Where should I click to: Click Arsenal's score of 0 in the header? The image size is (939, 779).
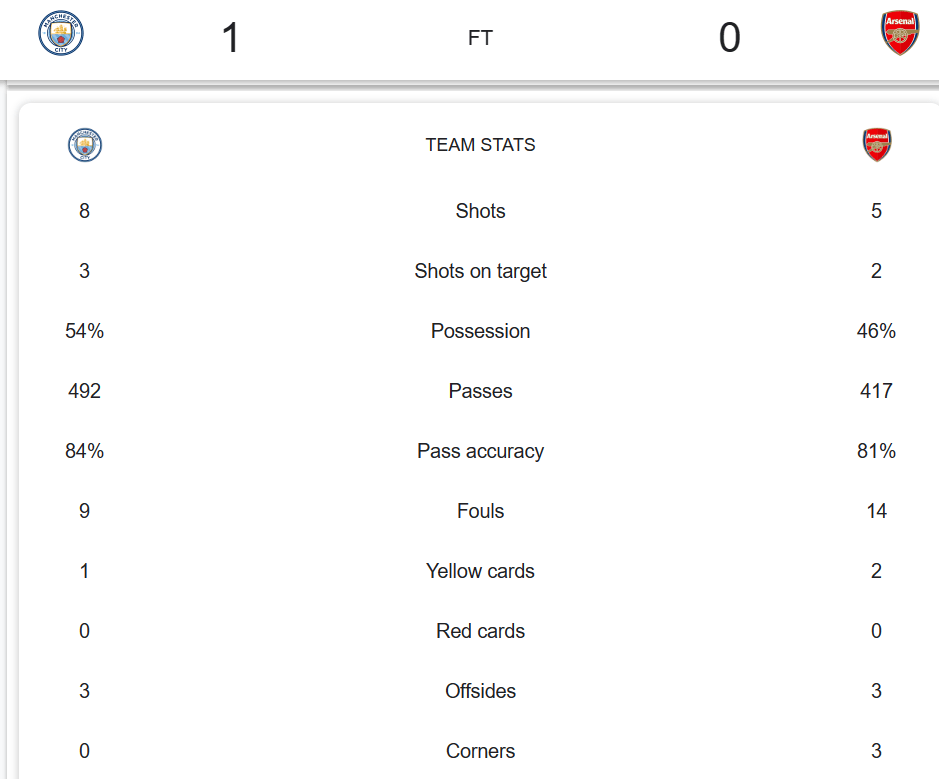(729, 38)
